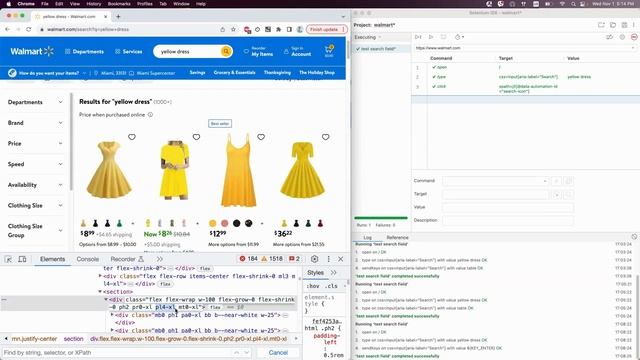Expand the Availability filter

coord(35,185)
